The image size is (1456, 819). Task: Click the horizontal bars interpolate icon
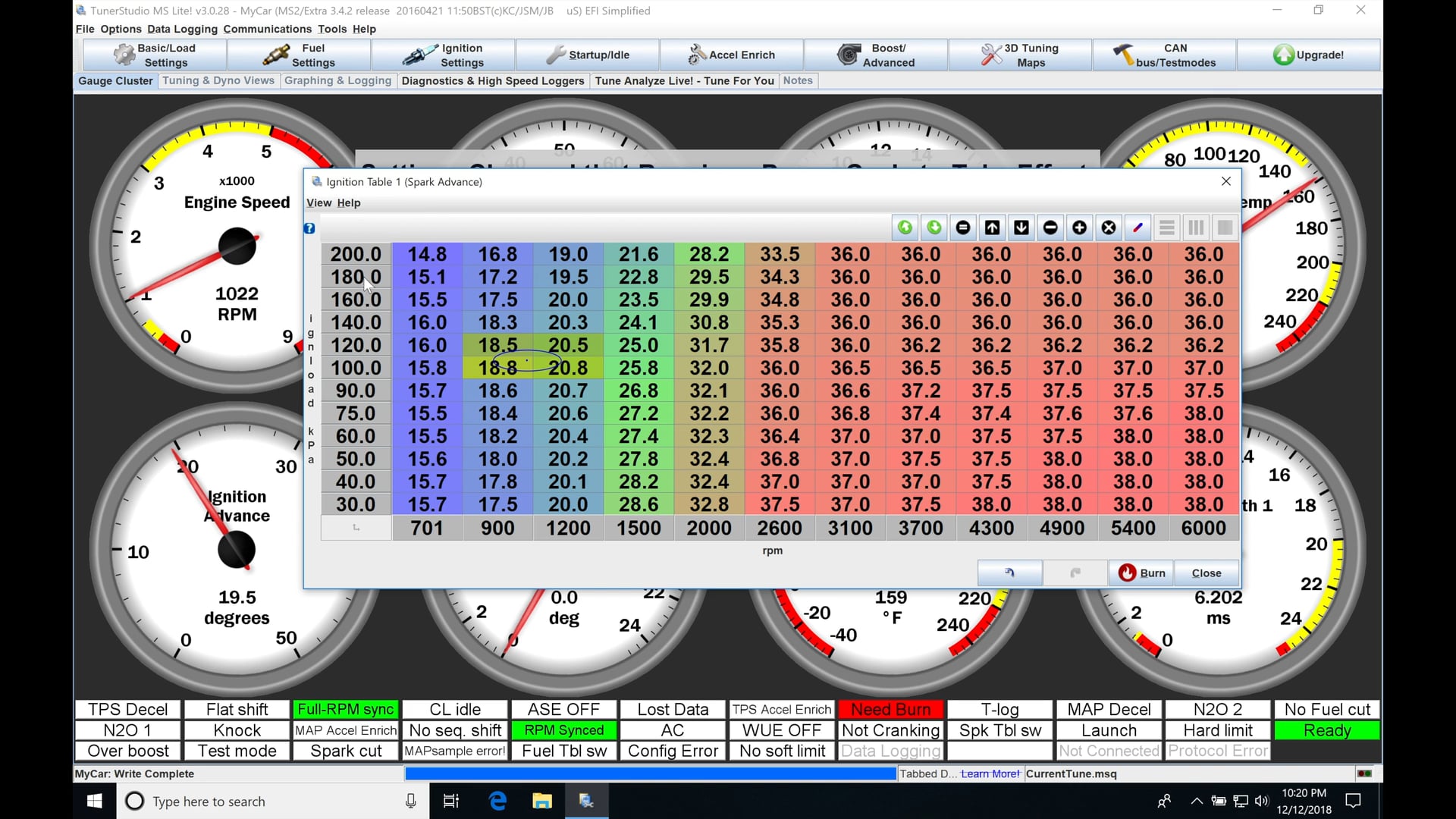pyautogui.click(x=1167, y=227)
